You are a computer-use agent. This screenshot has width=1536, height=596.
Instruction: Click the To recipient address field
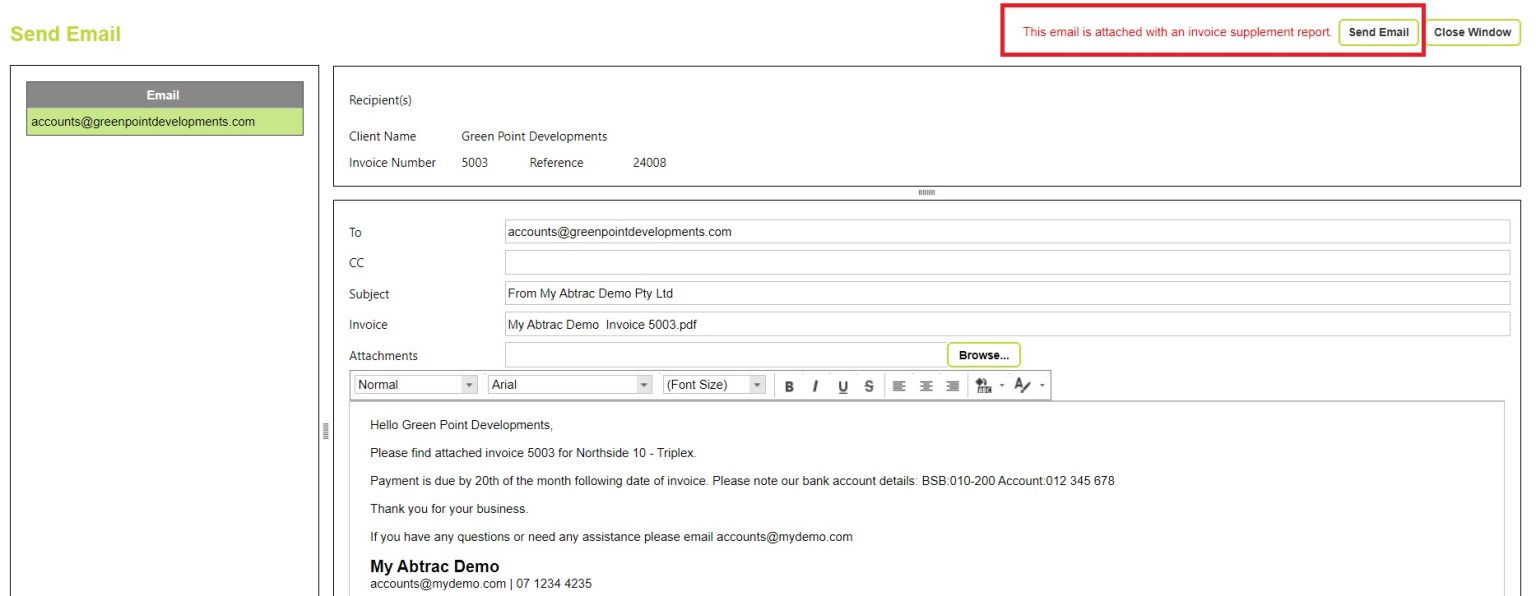tap(1006, 232)
